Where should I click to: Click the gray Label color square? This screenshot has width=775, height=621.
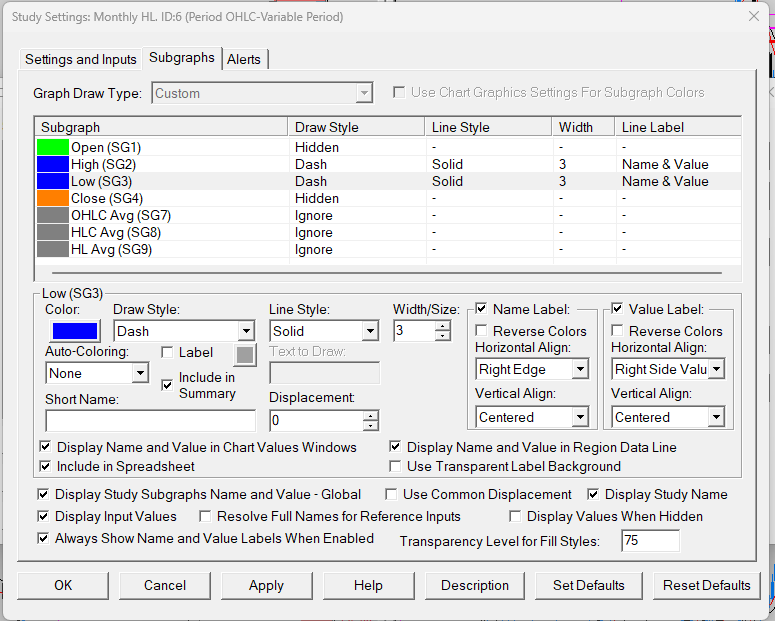click(245, 353)
